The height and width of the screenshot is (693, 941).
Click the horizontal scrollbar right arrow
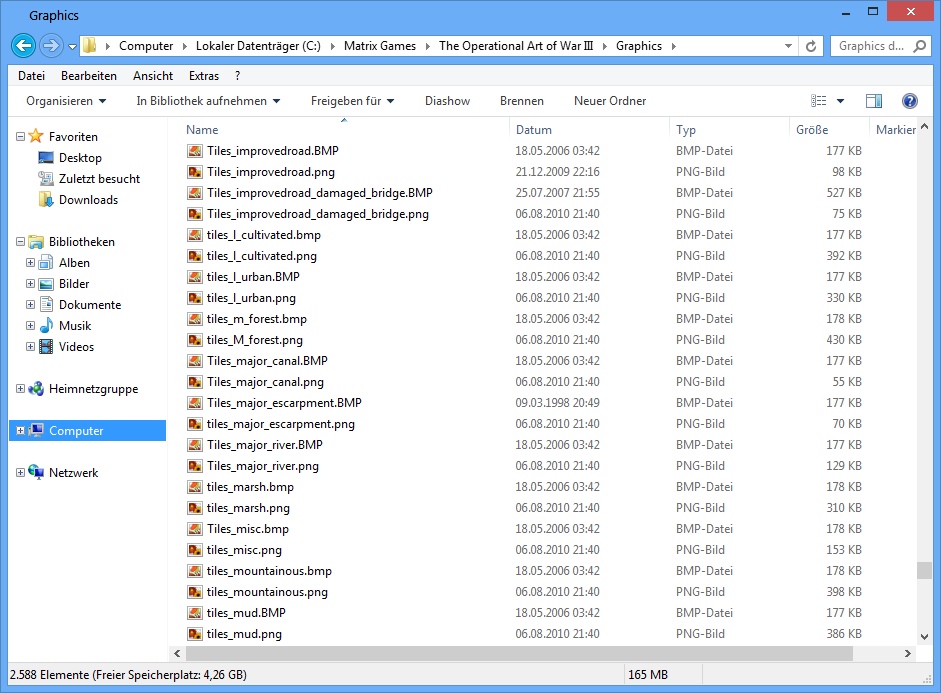tap(907, 653)
